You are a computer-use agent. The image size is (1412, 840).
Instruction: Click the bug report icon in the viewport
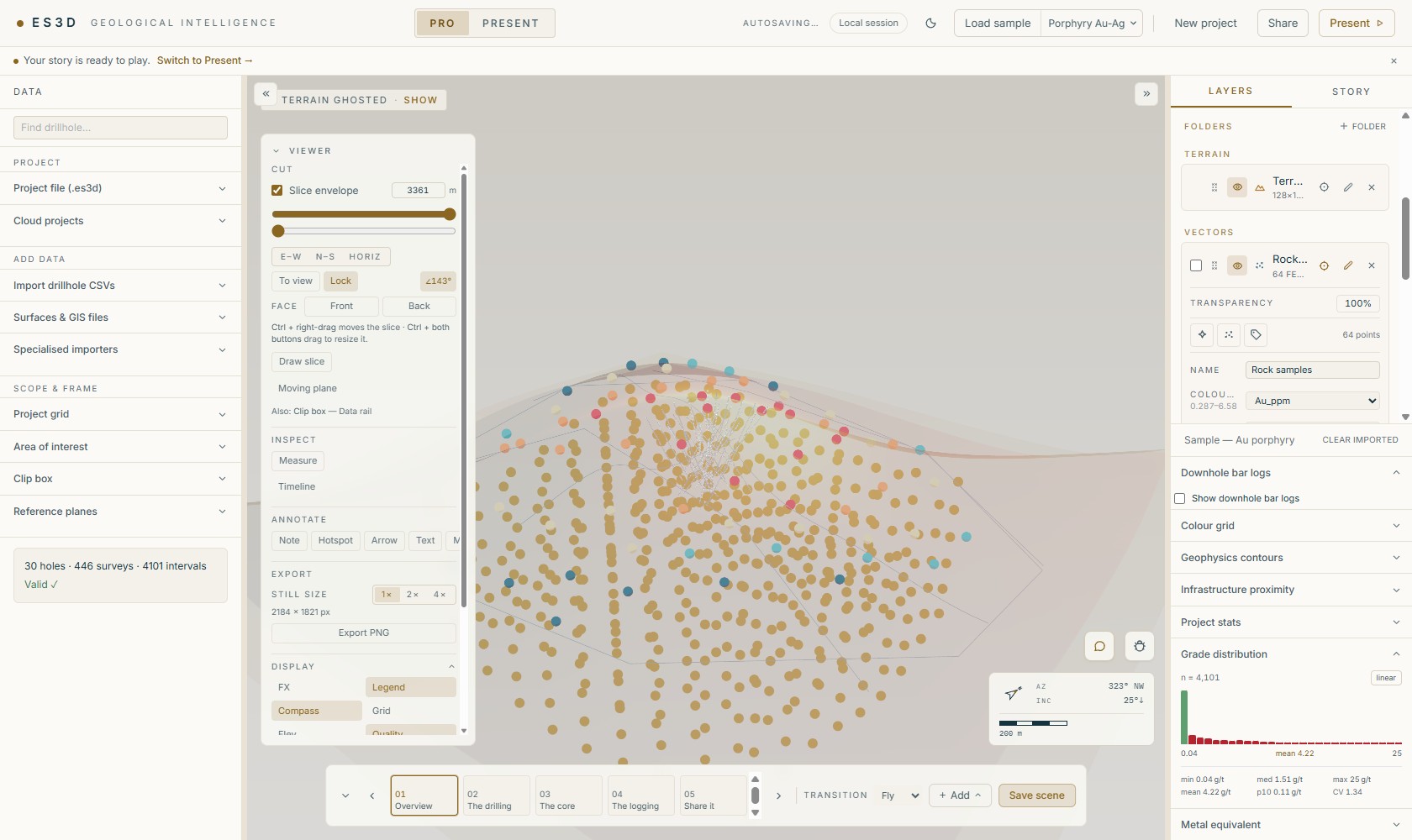[x=1140, y=646]
